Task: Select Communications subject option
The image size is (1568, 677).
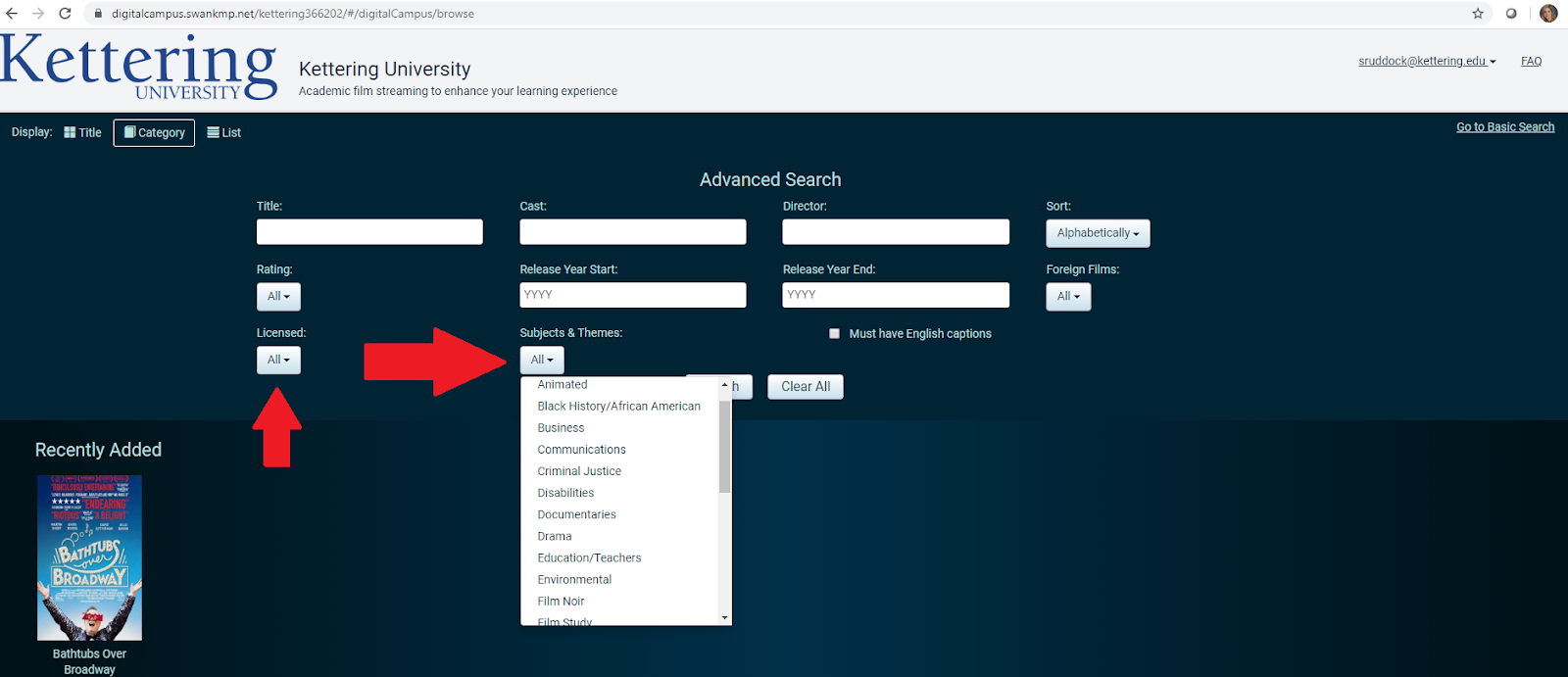Action: click(581, 450)
